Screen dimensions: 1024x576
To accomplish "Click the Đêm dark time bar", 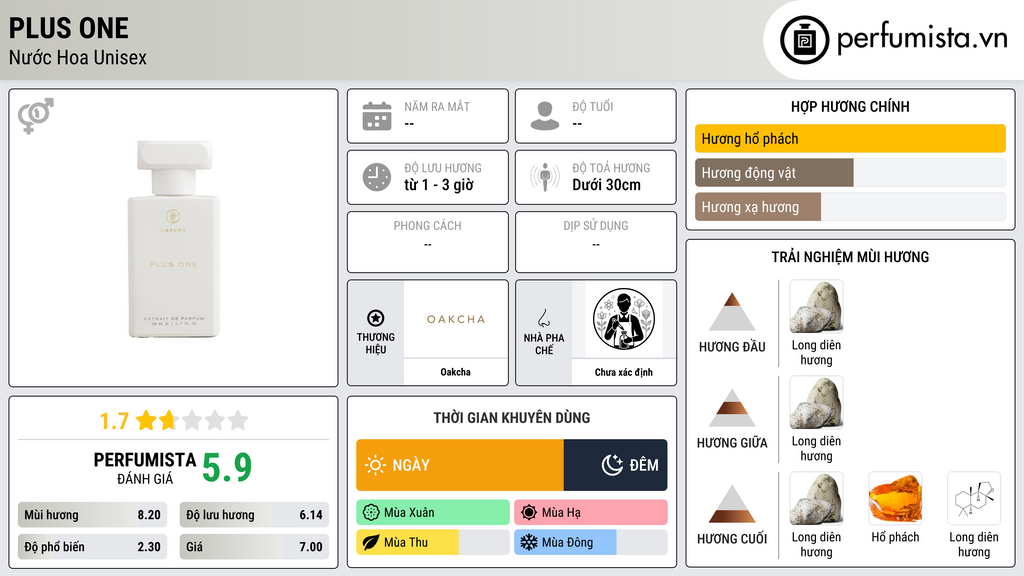I will 615,465.
